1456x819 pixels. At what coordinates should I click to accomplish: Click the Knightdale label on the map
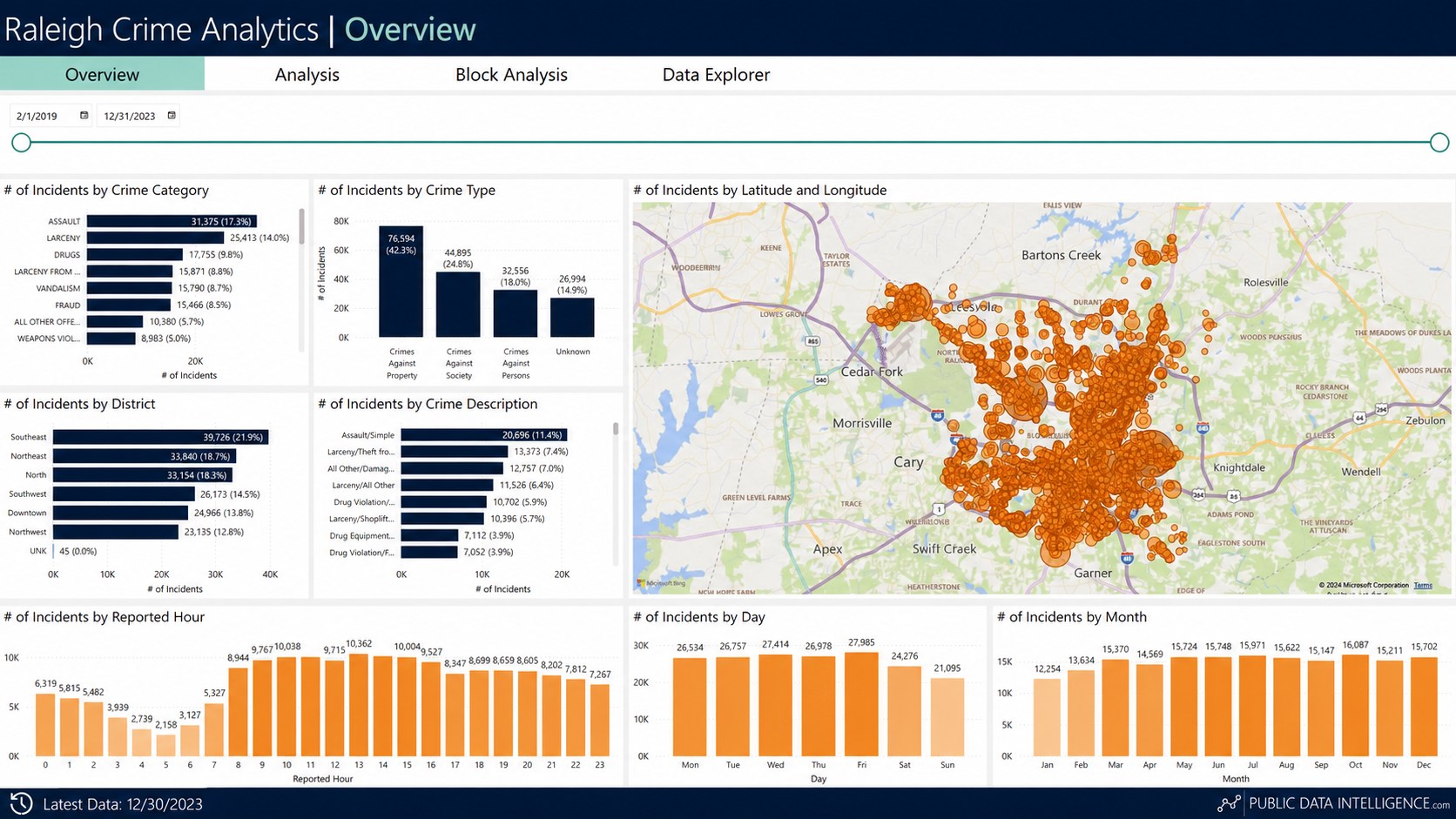[x=1239, y=467]
